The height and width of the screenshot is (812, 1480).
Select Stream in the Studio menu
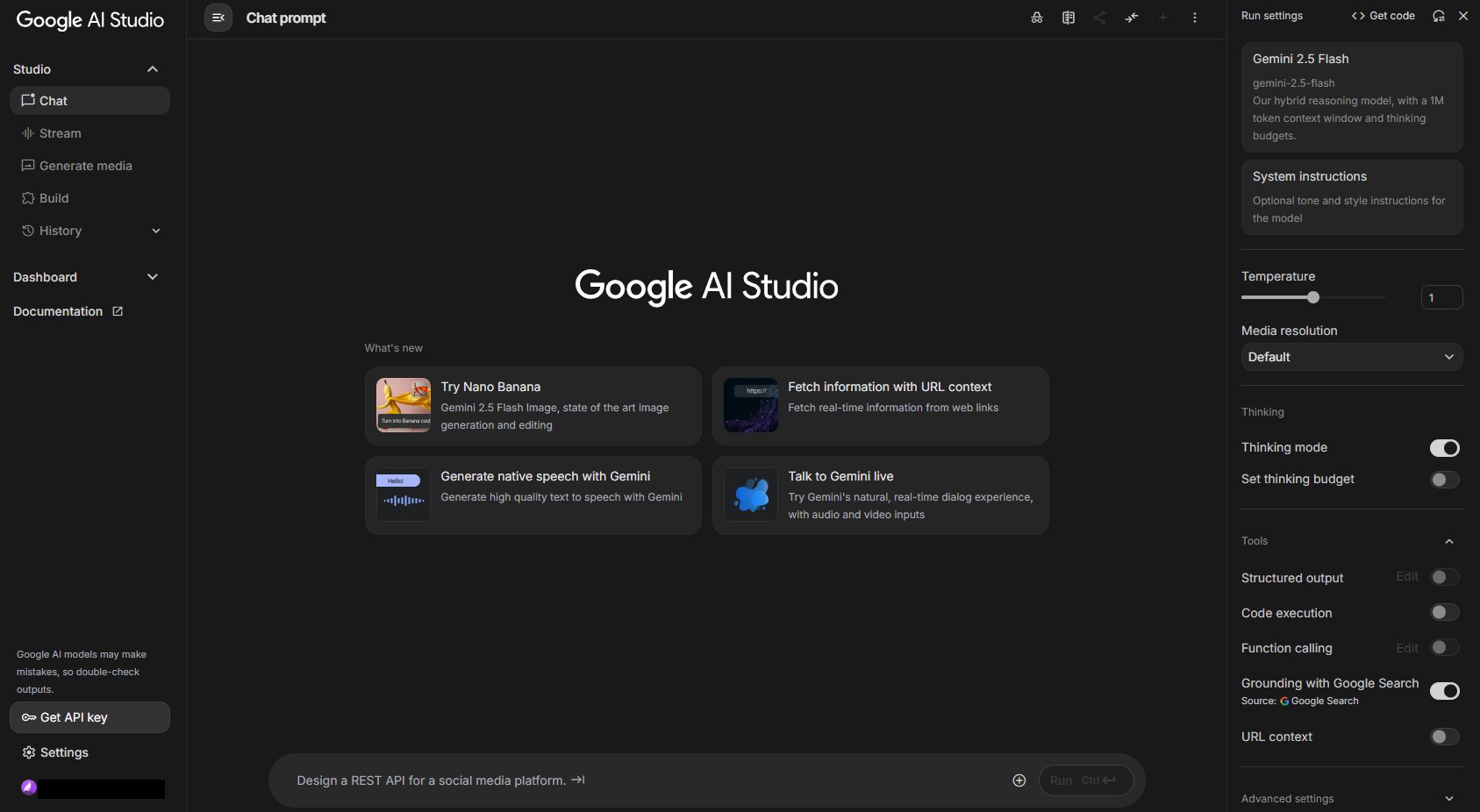point(60,133)
